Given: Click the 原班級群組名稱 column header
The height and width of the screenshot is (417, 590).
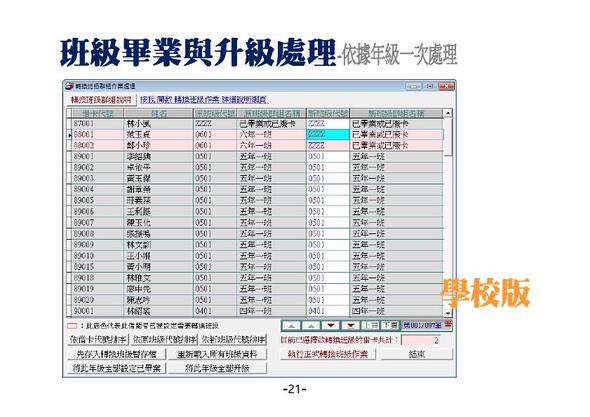Looking at the screenshot, I should tap(272, 113).
